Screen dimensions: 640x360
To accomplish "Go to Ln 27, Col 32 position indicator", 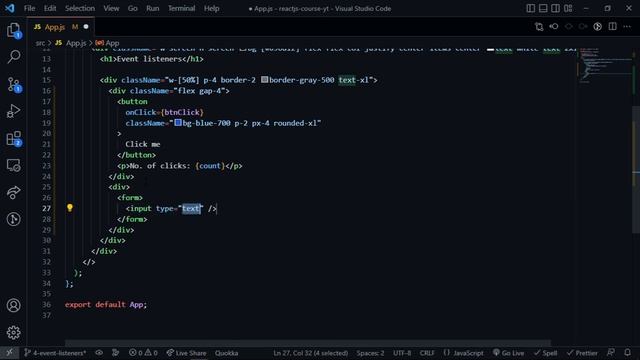I will coord(310,353).
